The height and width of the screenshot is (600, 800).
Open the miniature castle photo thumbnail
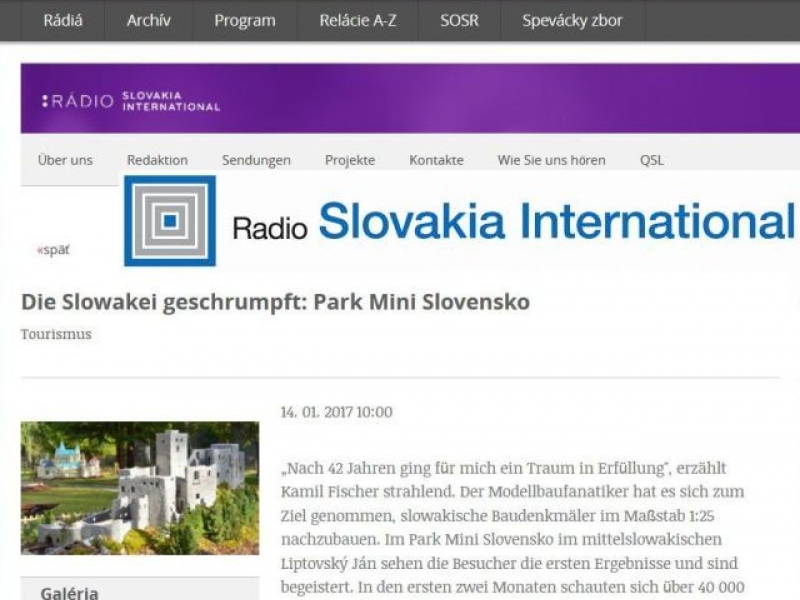140,488
